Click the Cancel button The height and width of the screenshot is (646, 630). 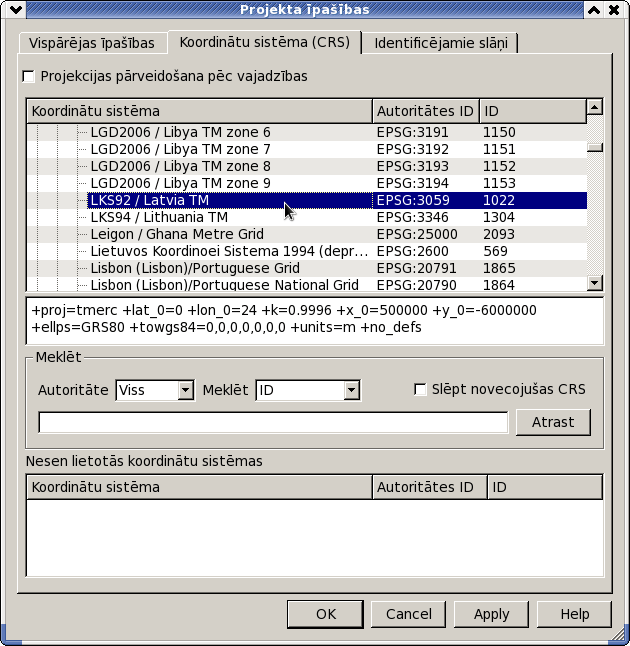pyautogui.click(x=408, y=614)
